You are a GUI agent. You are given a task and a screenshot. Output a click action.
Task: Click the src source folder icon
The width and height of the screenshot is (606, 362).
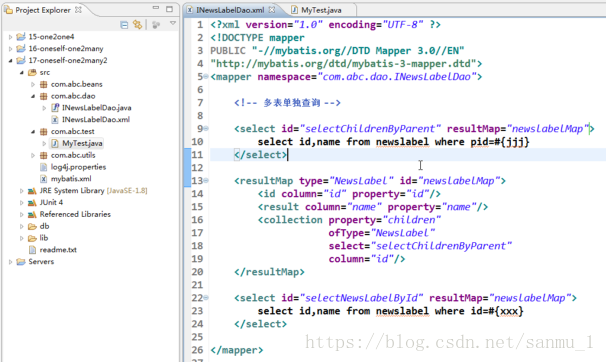(32, 72)
